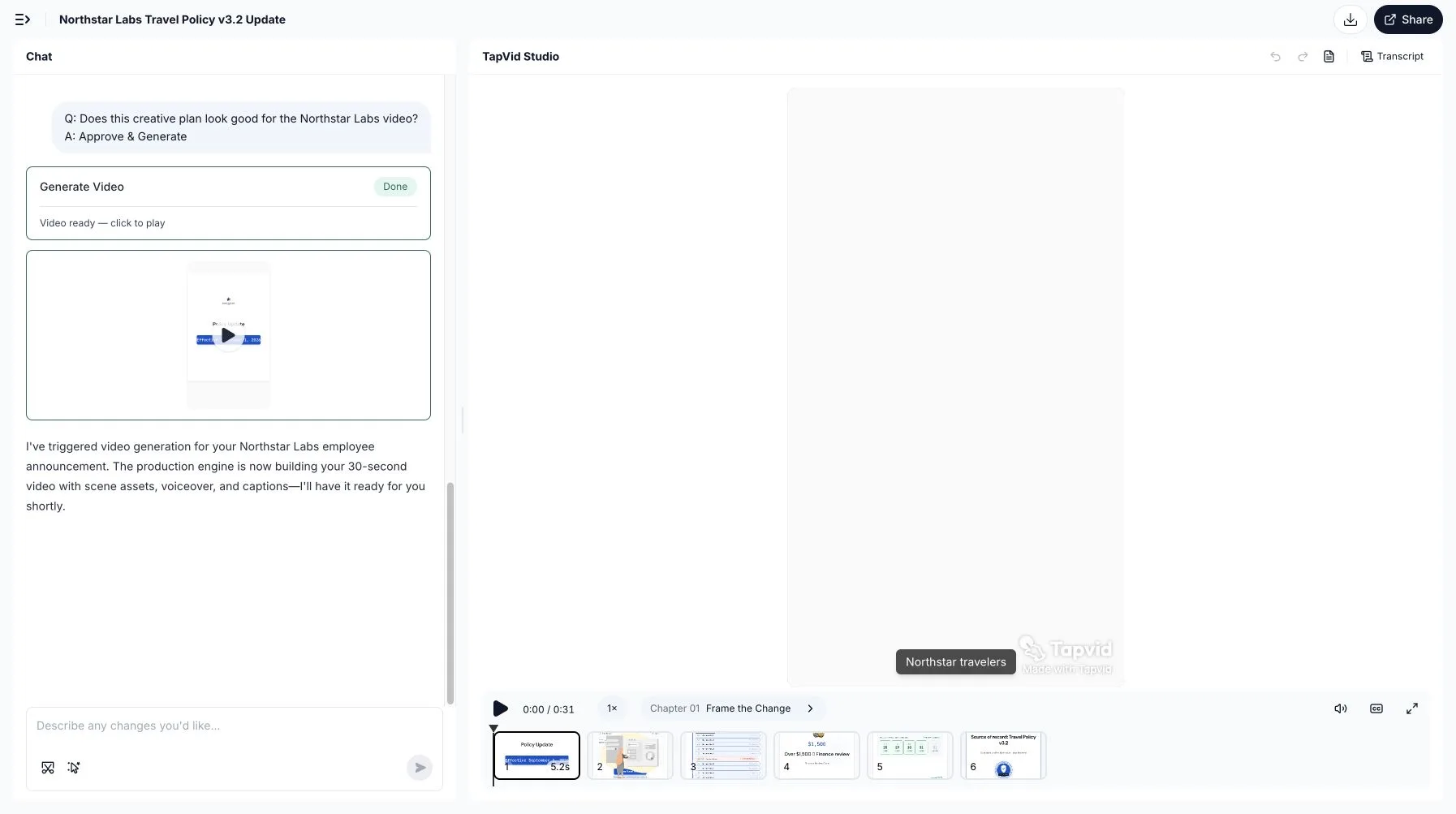Viewport: 1456px width, 814px height.
Task: Toggle closed captions
Action: pyautogui.click(x=1376, y=708)
